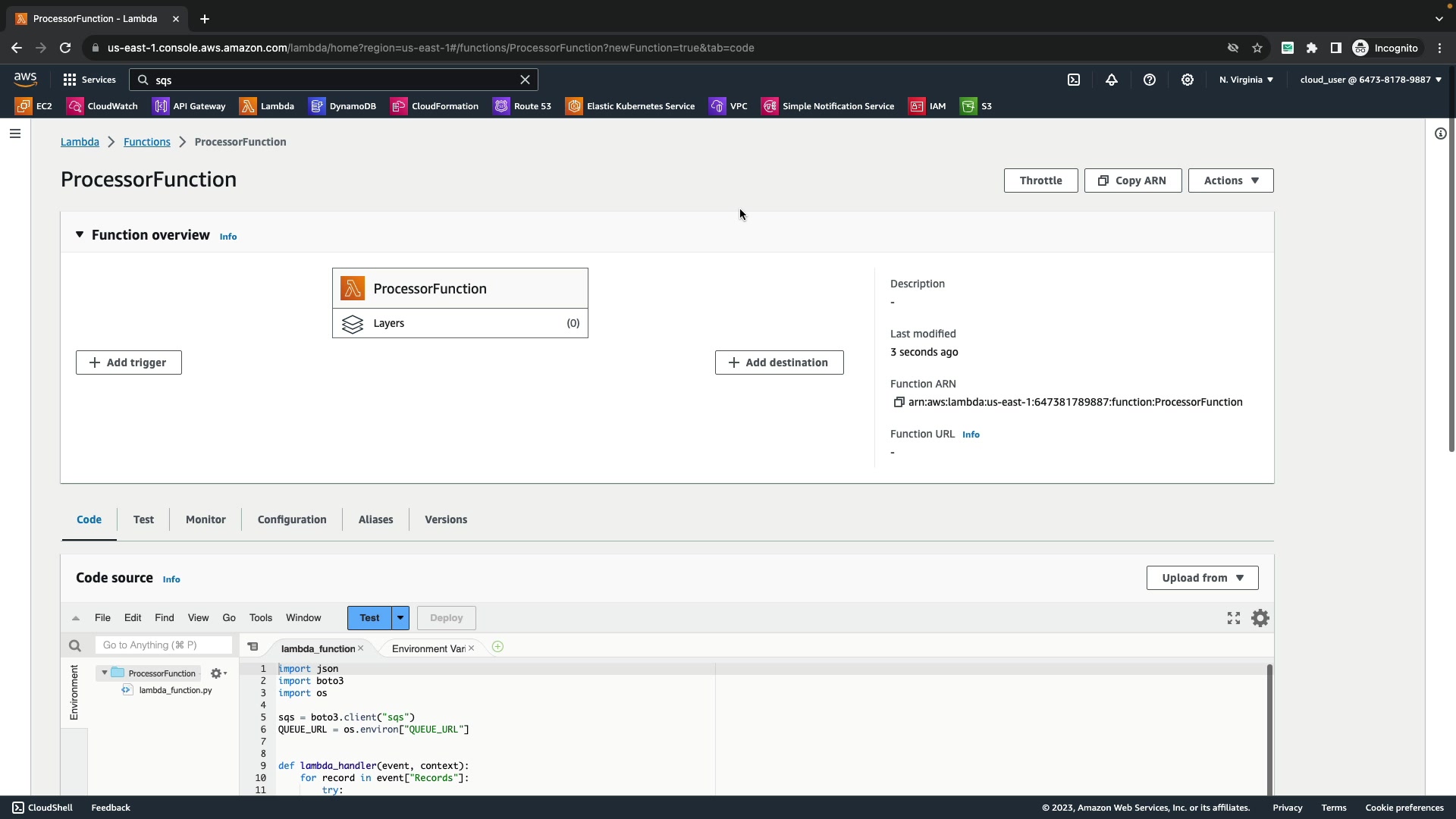The height and width of the screenshot is (819, 1456).
Task: Open editor preferences gear icon
Action: [1260, 618]
